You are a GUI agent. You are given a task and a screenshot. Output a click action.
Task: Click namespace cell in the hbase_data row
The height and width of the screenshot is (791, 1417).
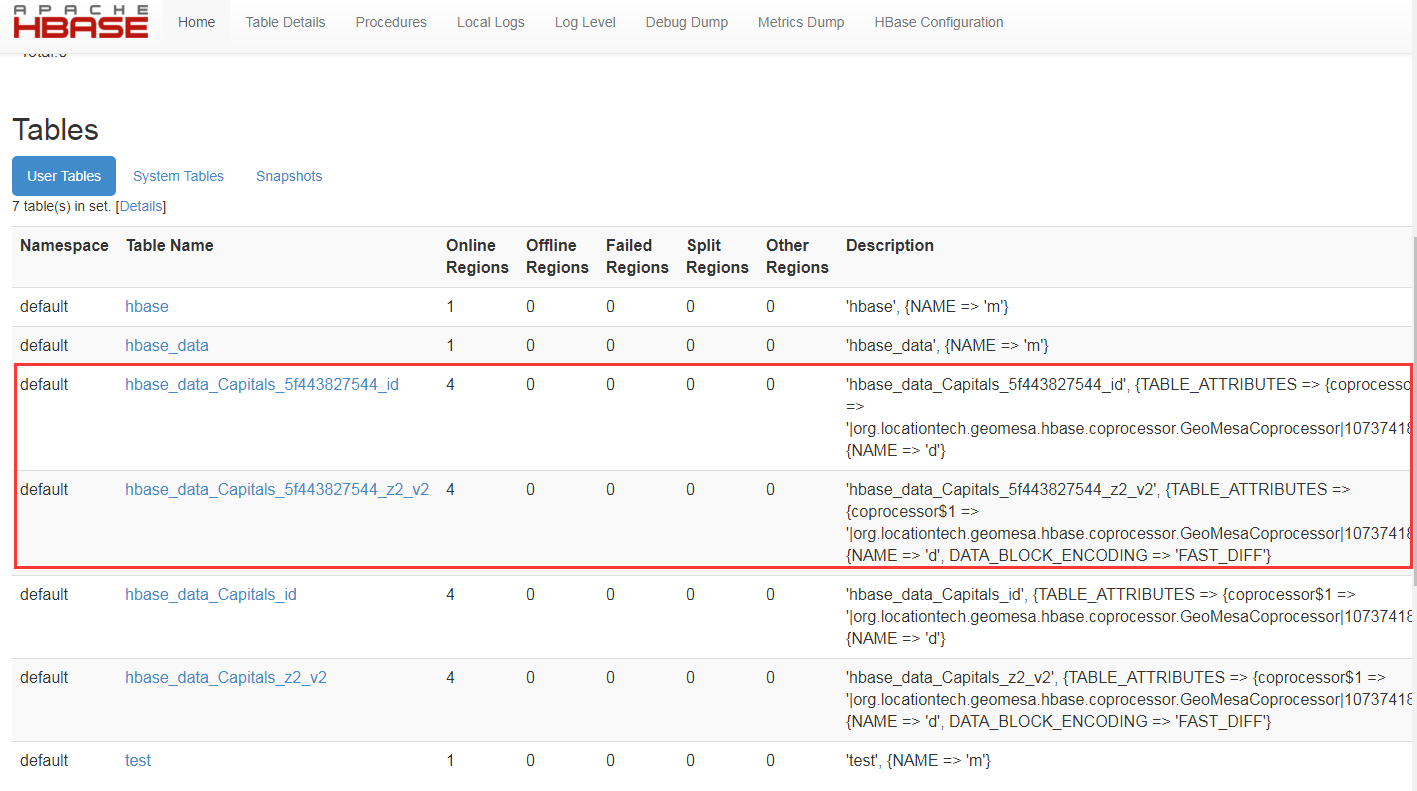[44, 345]
